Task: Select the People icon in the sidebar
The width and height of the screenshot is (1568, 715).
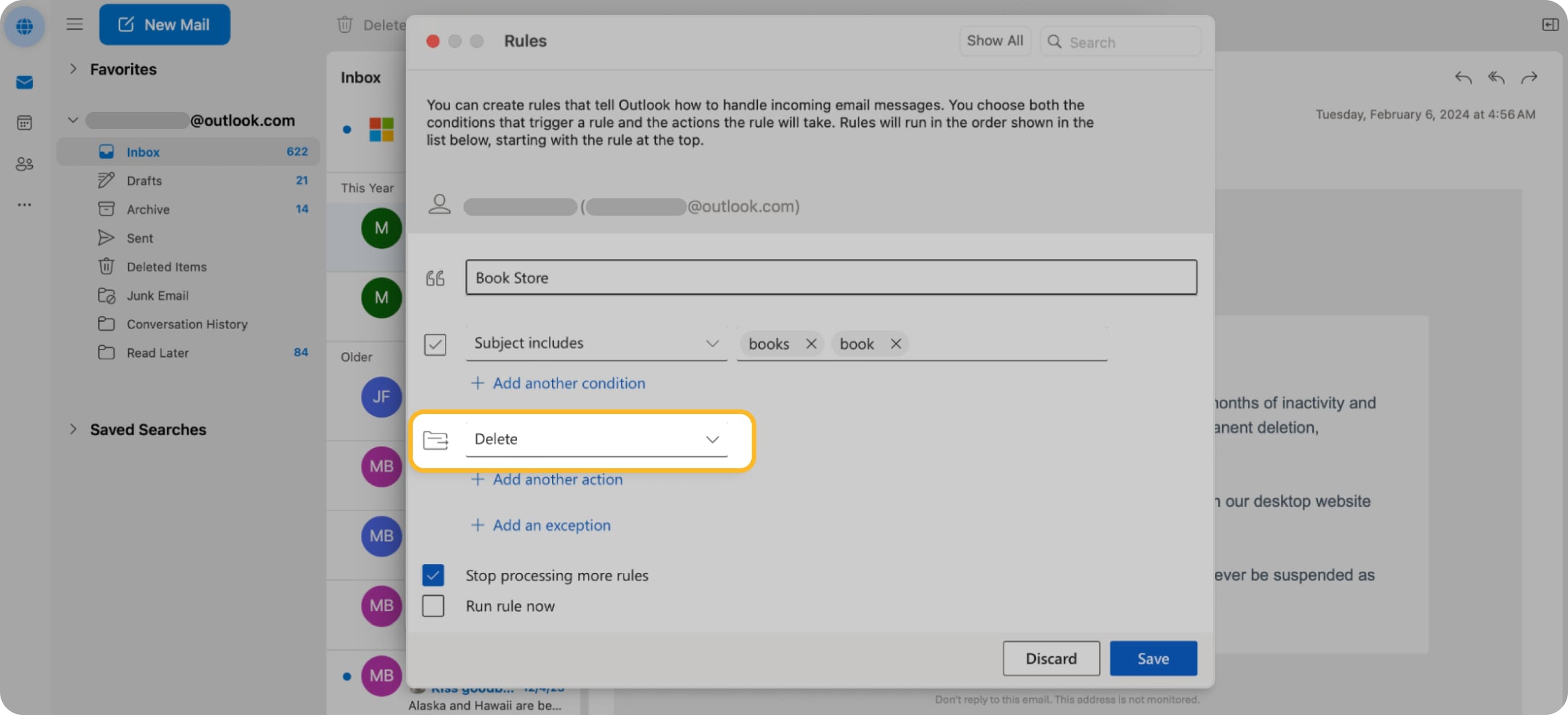Action: tap(24, 163)
